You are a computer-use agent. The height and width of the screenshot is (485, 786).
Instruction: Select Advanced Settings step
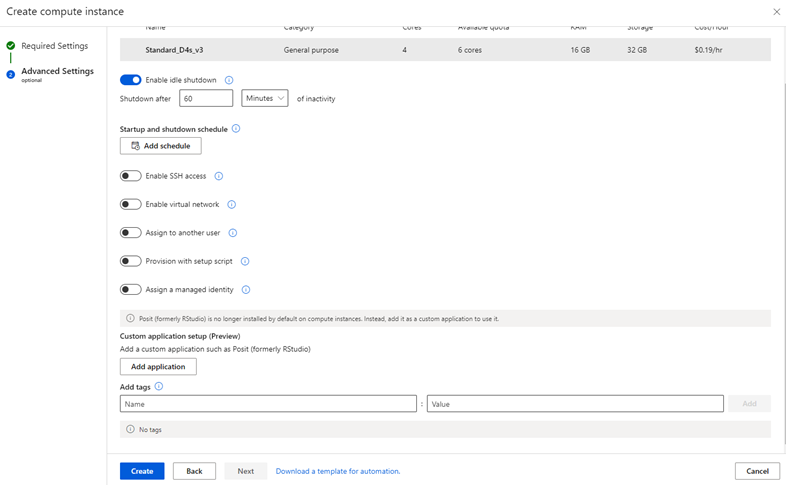pos(57,72)
